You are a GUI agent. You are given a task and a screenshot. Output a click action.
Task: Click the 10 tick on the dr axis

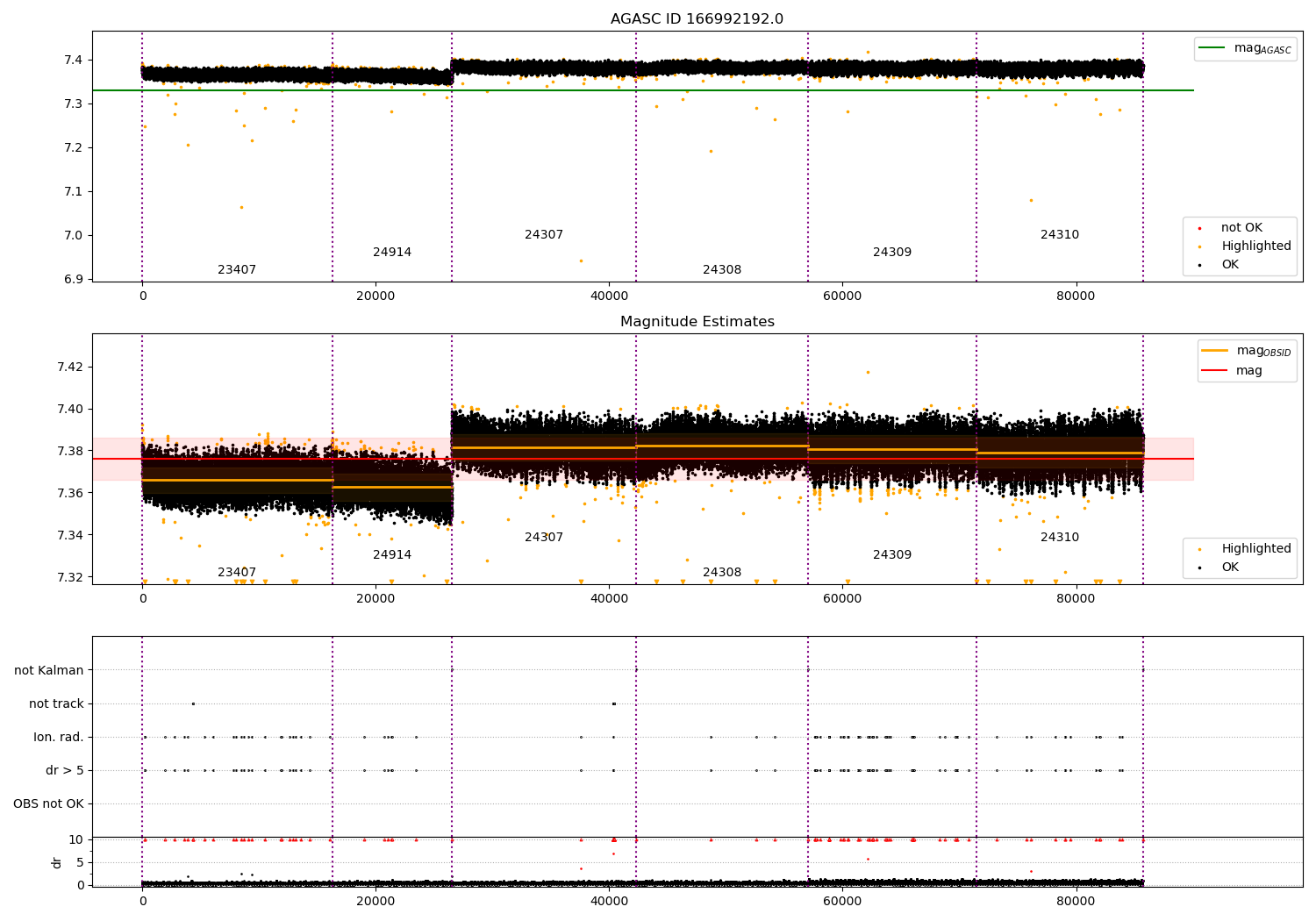click(x=76, y=840)
